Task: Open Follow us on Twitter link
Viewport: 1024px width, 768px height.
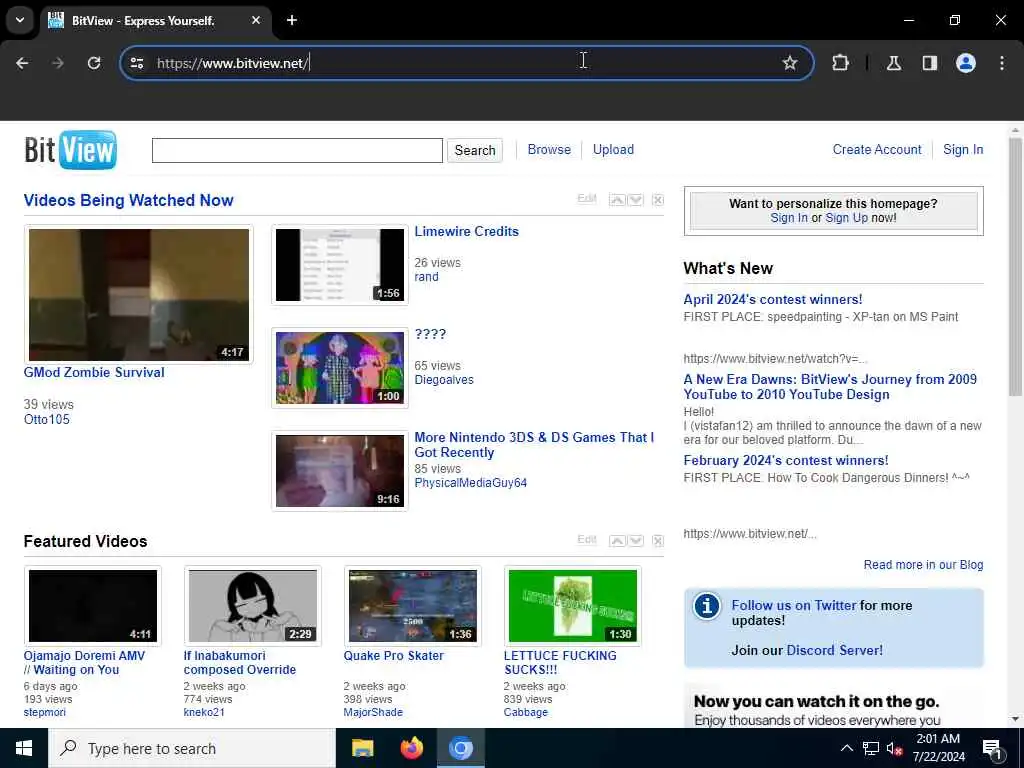Action: [793, 605]
